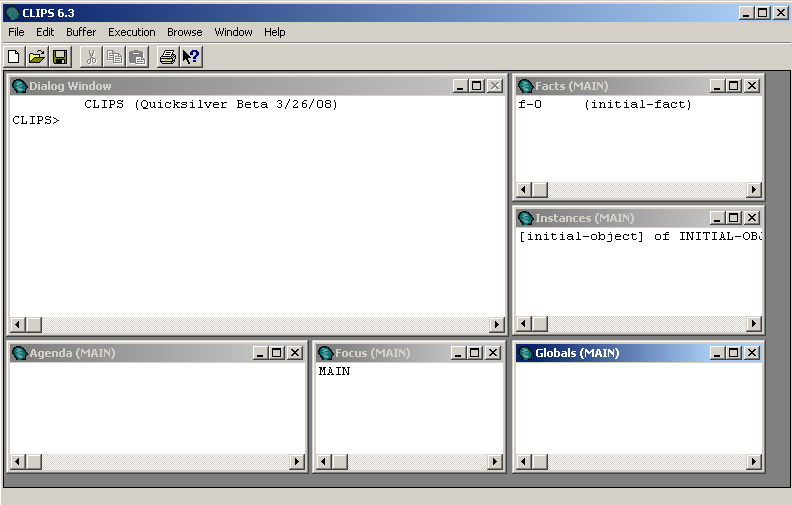This screenshot has width=792, height=505.
Task: Click the Dialog Window title icon
Action: tap(19, 86)
